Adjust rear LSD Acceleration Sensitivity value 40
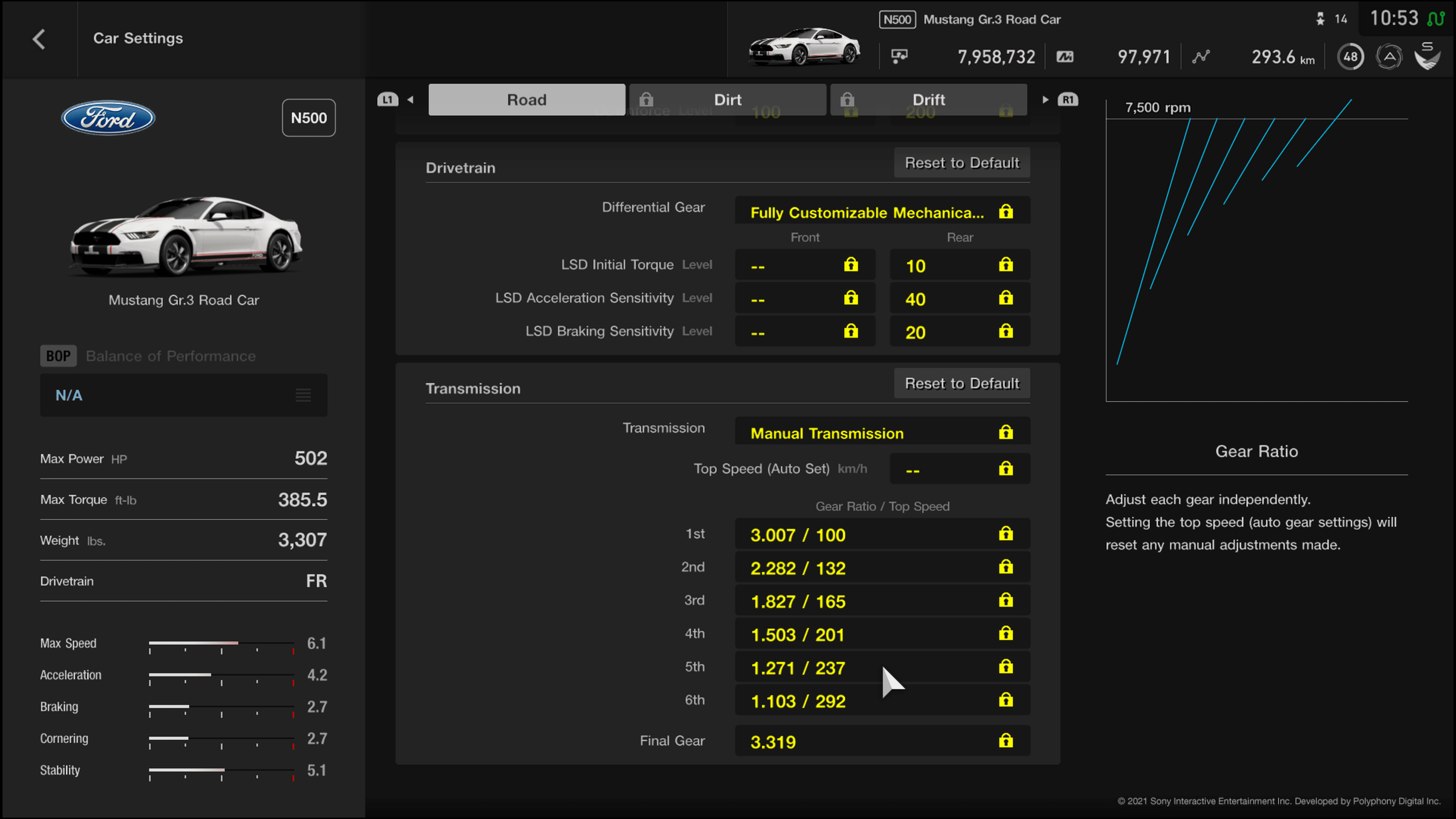 (960, 298)
